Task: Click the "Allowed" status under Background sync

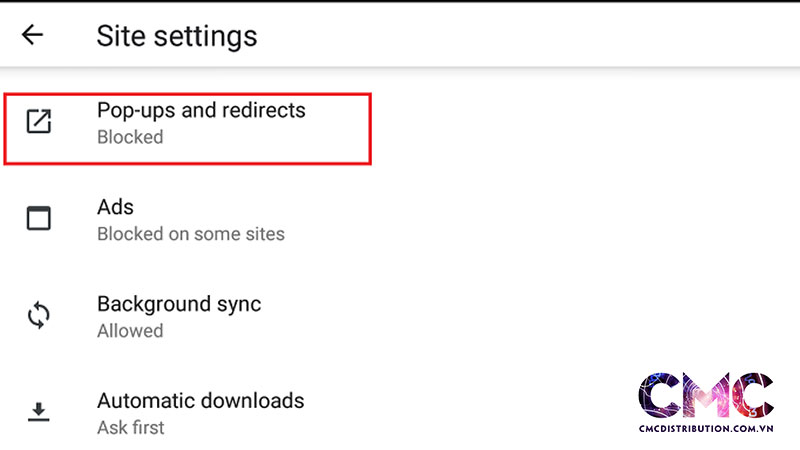Action: pyautogui.click(x=130, y=331)
